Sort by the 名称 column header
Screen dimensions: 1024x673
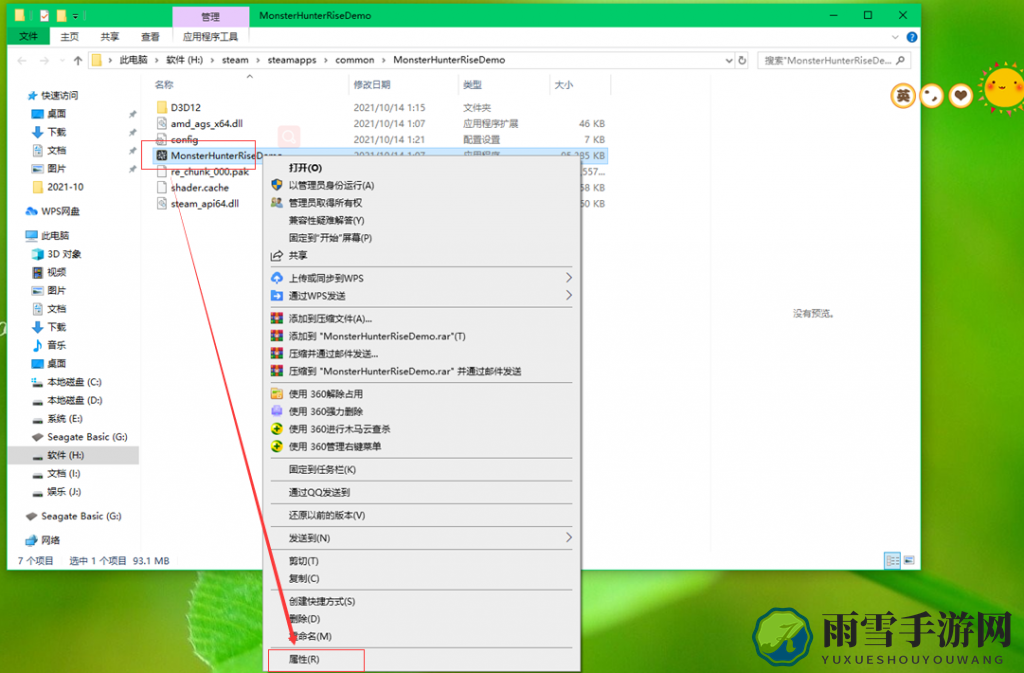pos(165,85)
